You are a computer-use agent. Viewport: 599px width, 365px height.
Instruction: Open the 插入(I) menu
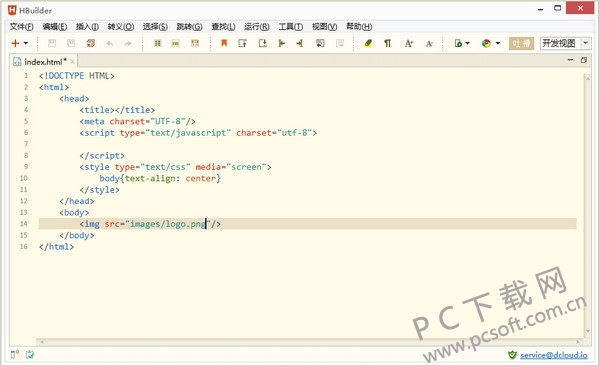click(x=87, y=26)
